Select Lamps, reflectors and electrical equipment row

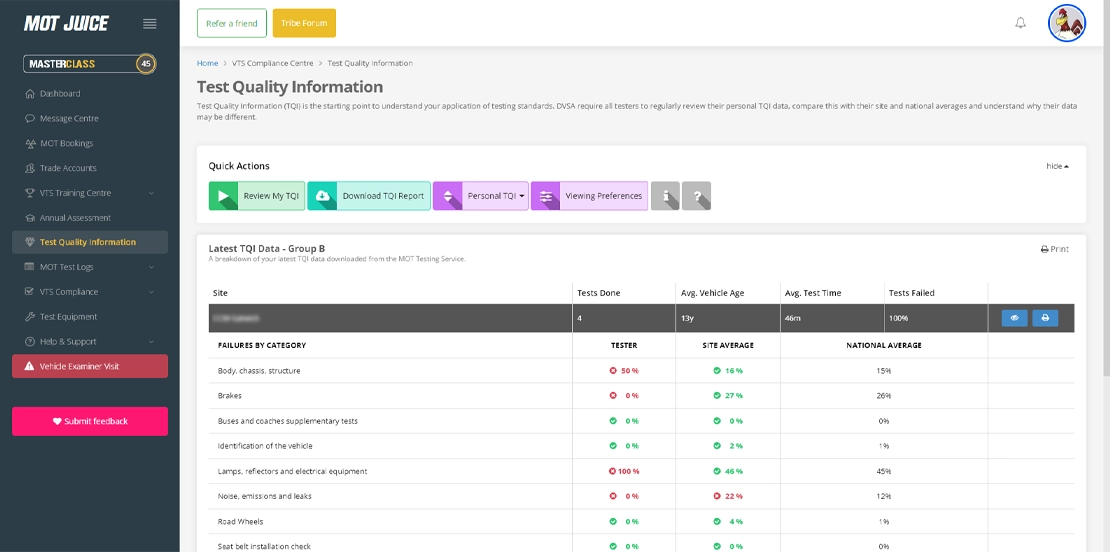coord(292,471)
